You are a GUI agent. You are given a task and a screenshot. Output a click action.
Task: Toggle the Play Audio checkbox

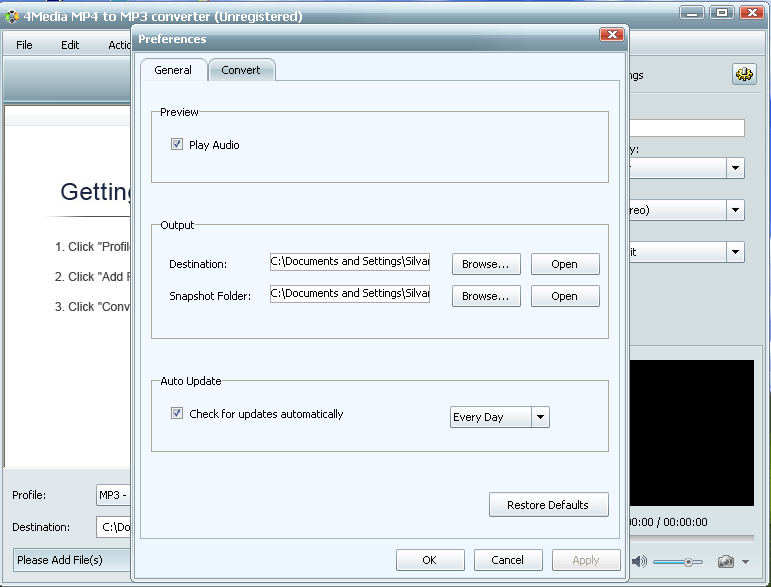(x=177, y=144)
